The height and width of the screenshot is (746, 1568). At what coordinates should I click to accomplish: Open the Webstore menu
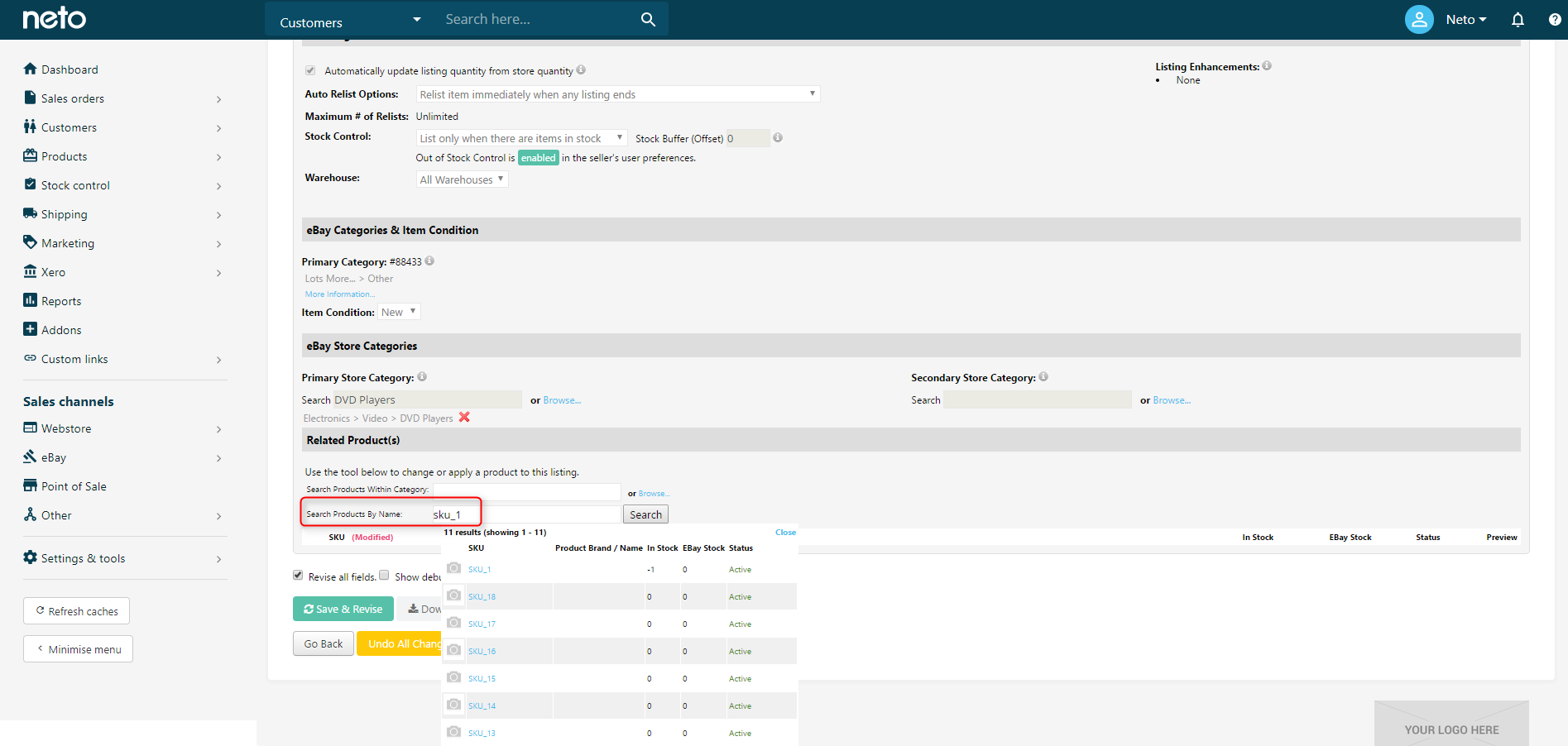(x=66, y=428)
